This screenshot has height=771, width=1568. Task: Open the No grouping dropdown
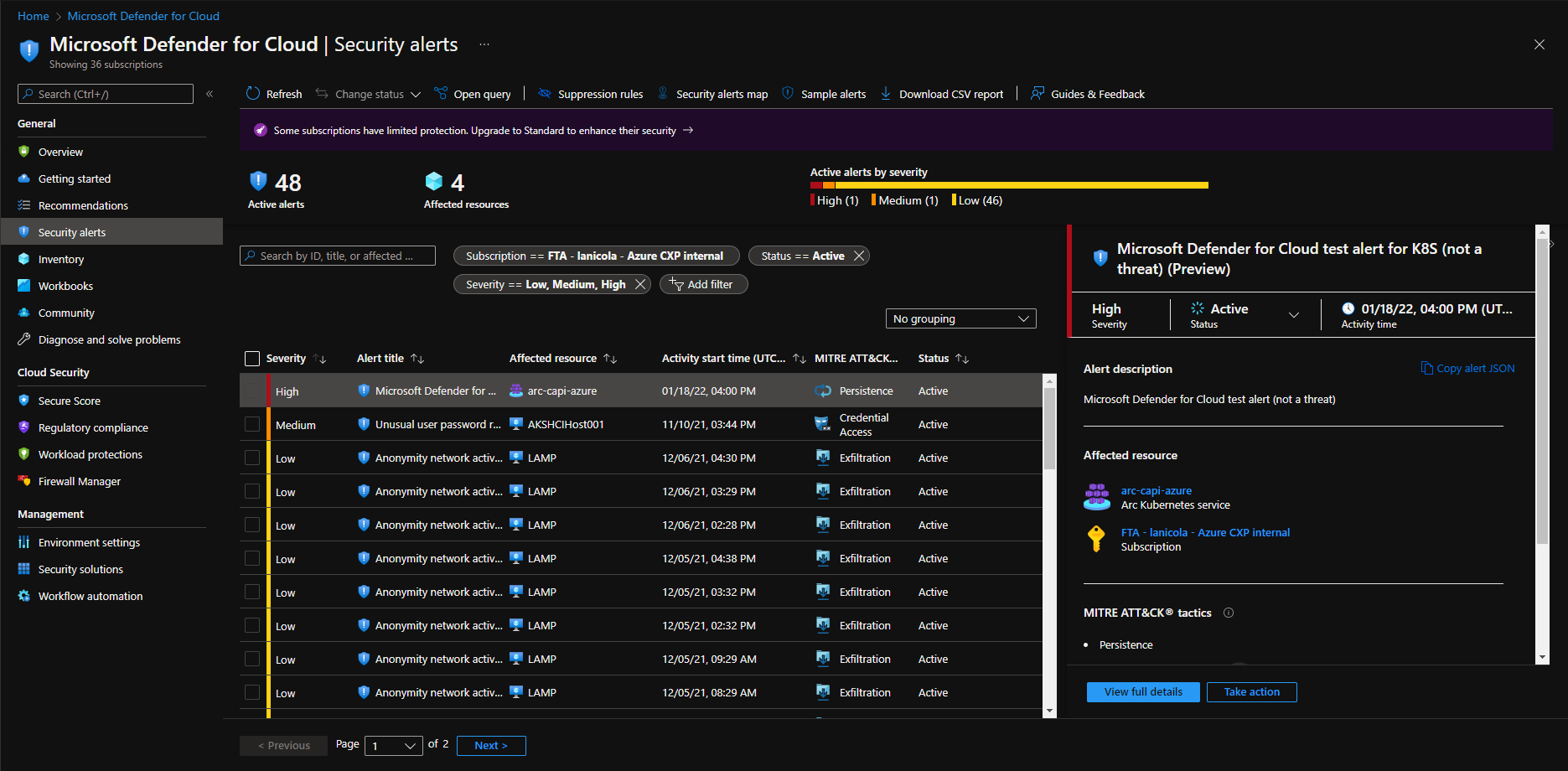(x=960, y=318)
